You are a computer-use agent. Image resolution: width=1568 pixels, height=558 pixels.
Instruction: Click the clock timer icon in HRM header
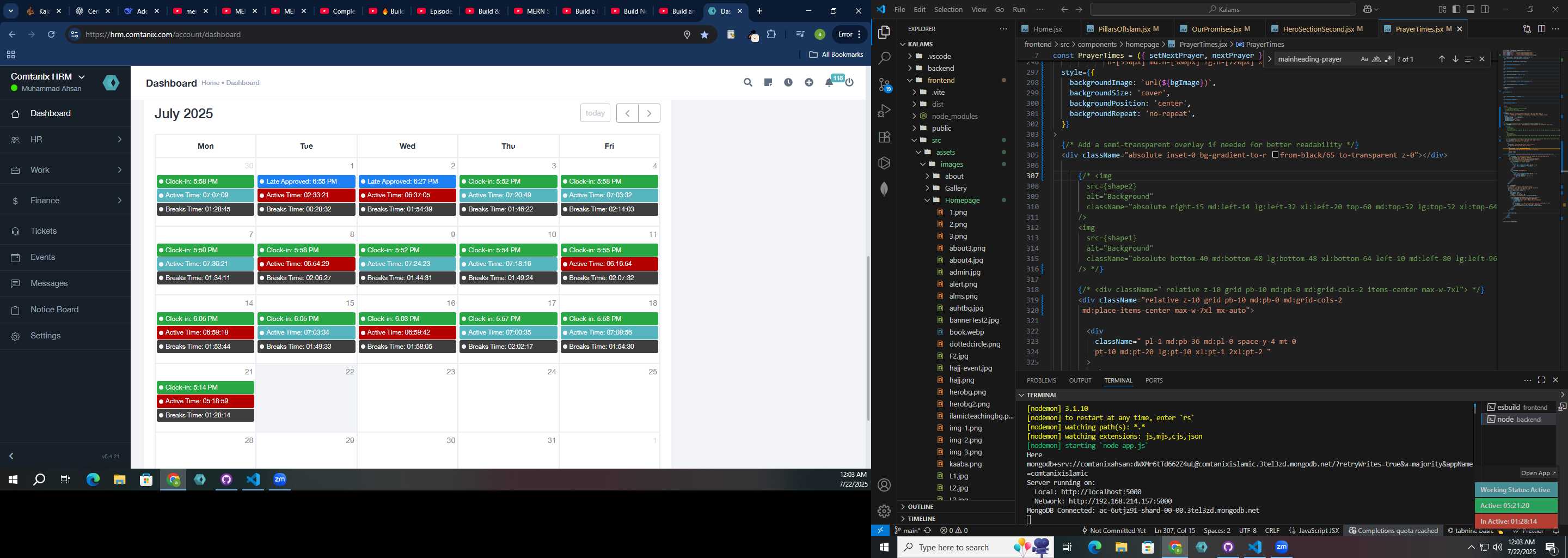[788, 83]
